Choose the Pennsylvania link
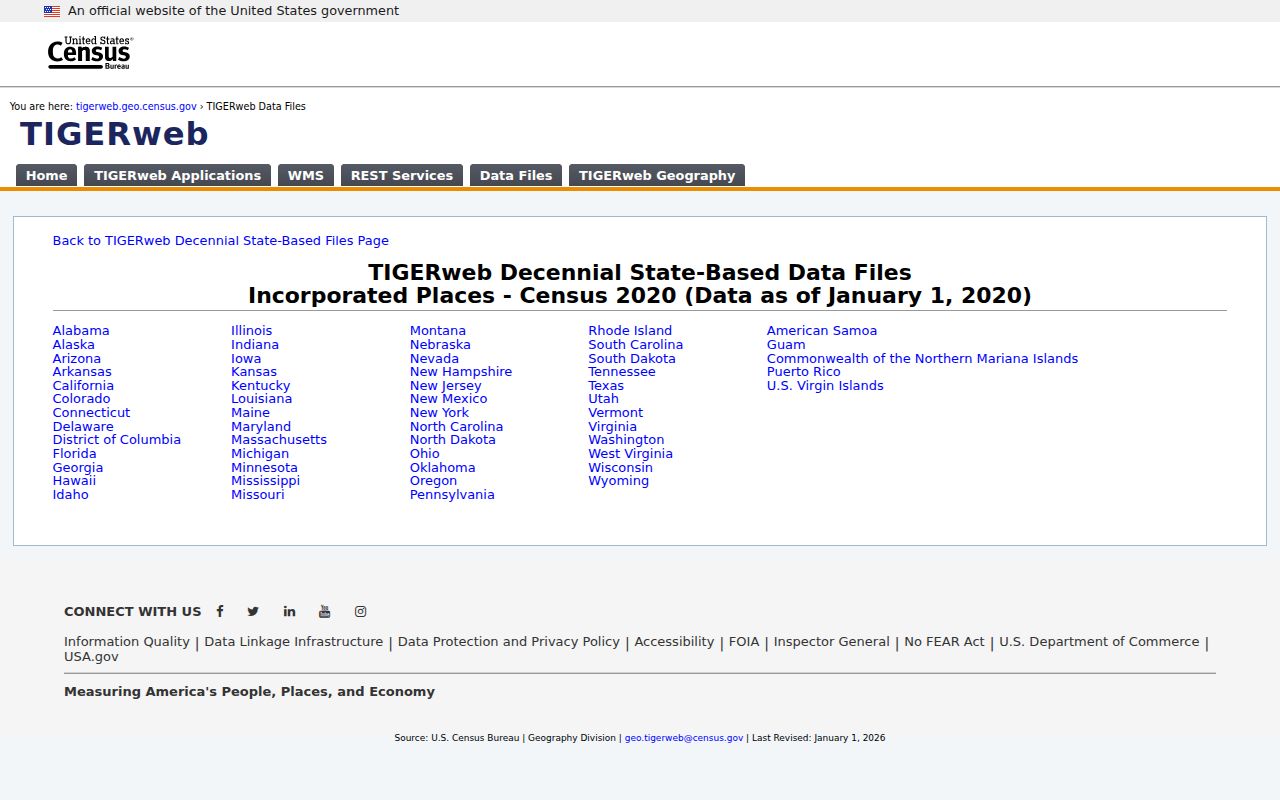1280x800 pixels. click(452, 495)
